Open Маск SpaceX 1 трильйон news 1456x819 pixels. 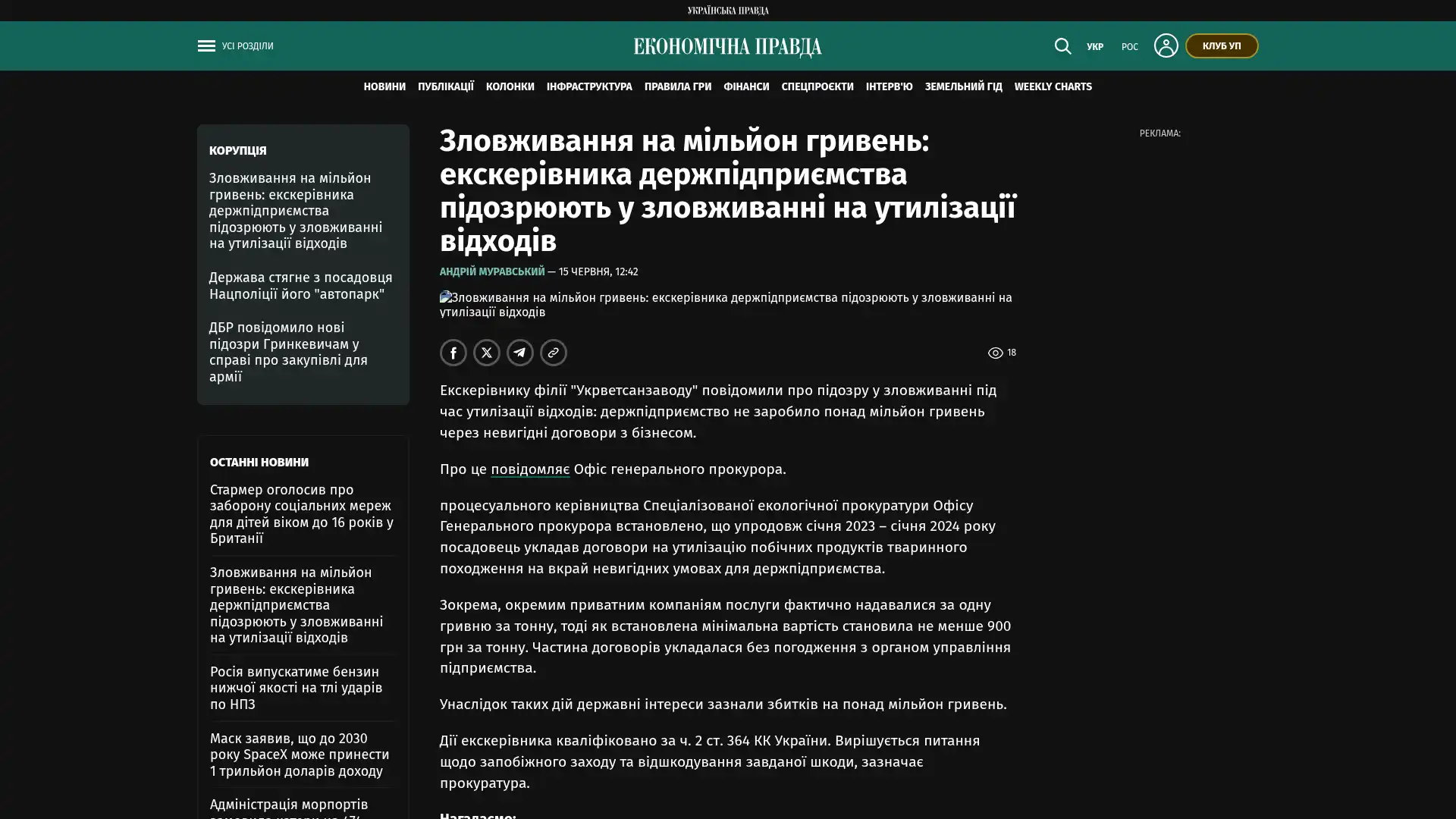click(x=300, y=755)
